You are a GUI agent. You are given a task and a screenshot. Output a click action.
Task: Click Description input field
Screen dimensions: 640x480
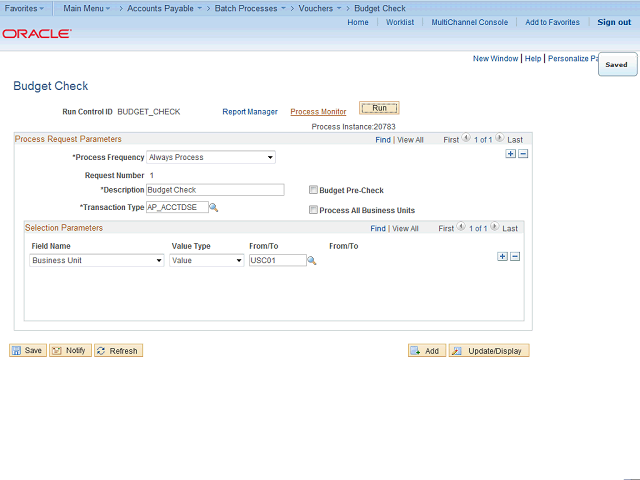[x=215, y=190]
